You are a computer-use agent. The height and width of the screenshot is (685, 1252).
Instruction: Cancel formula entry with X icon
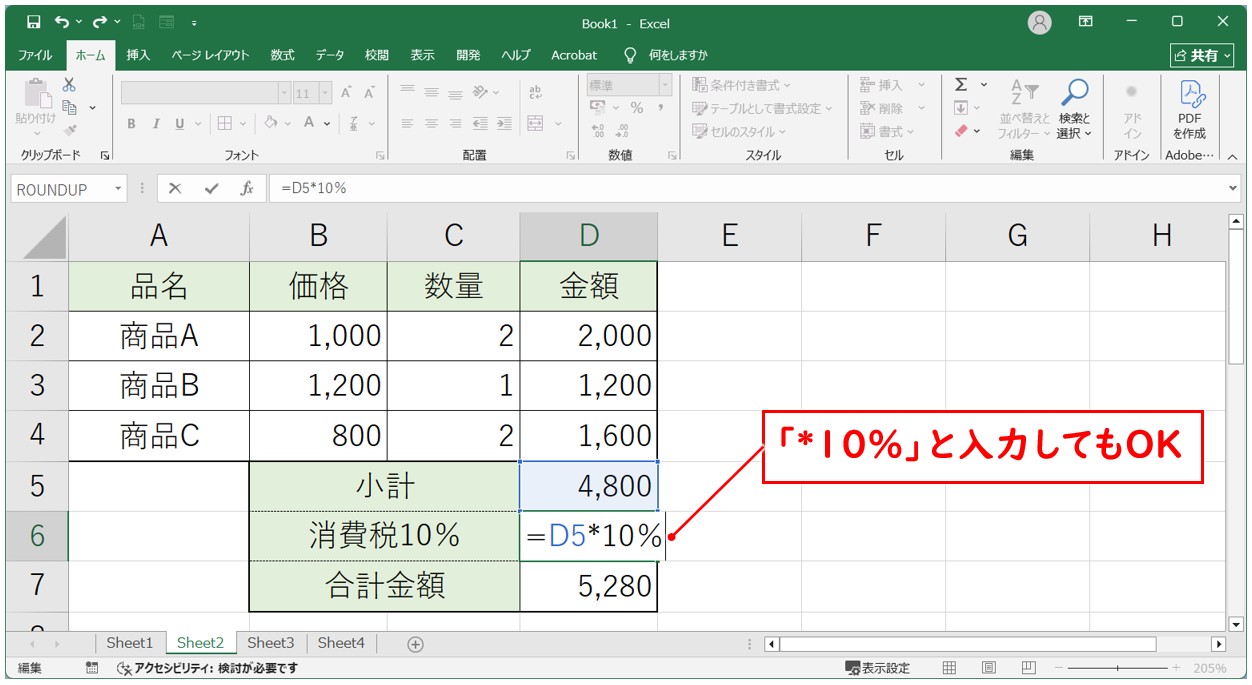coord(176,188)
